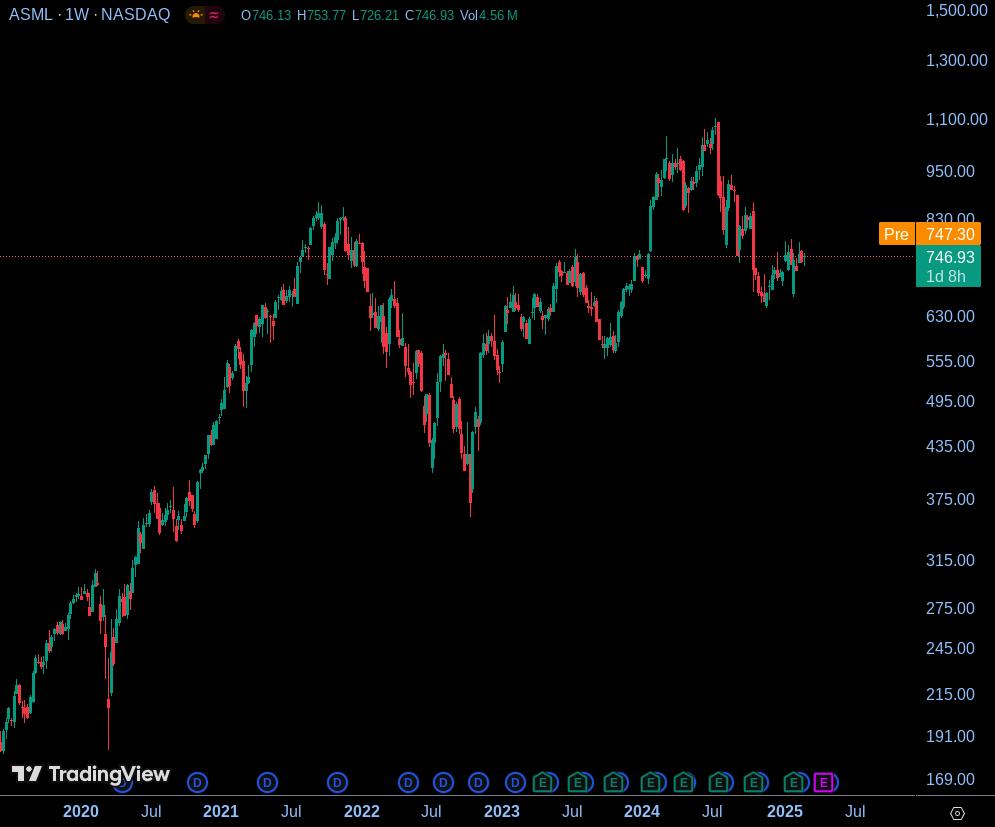Open dividend marker just before 2022 label
Screen dimensions: 995x827
337,783
